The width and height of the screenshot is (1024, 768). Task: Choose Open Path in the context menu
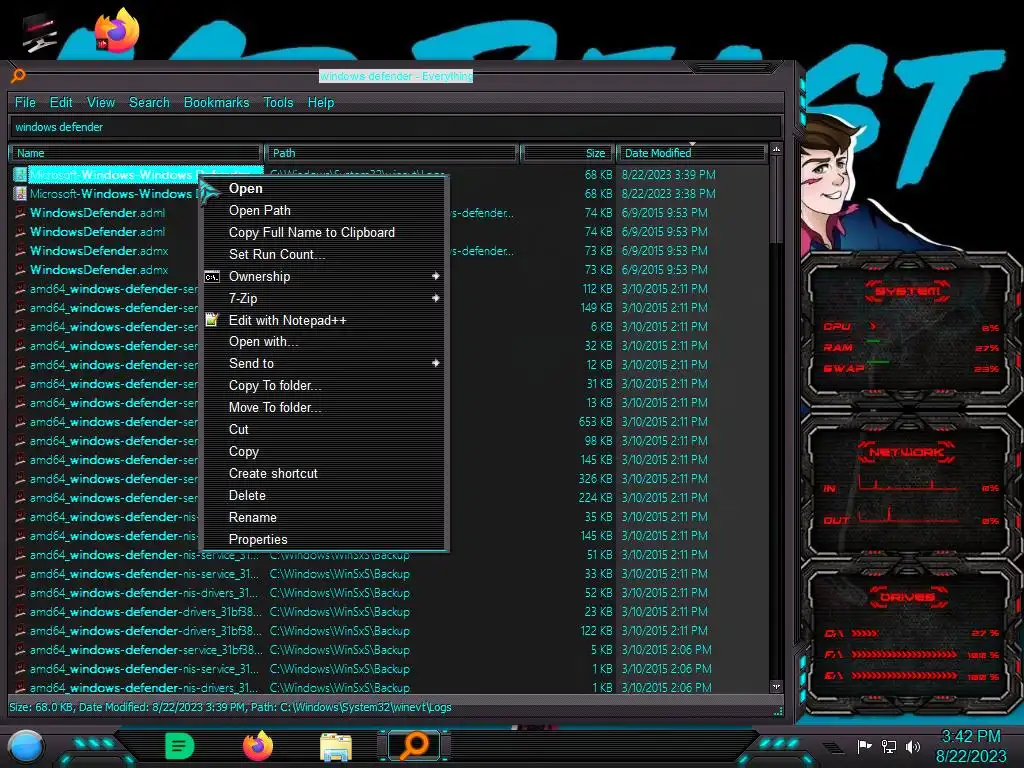click(x=324, y=210)
